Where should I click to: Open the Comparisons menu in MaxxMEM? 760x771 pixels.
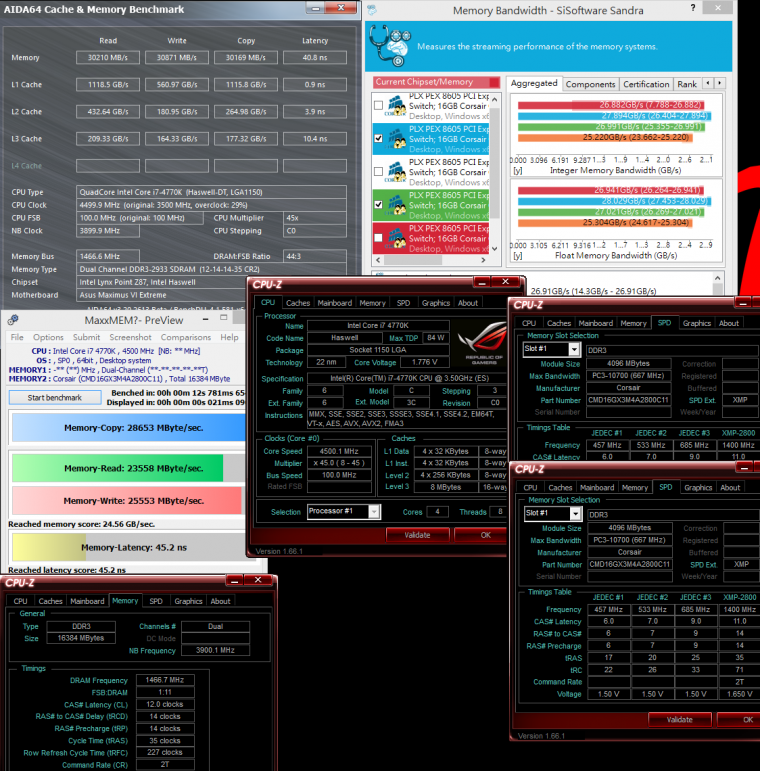pos(186,337)
